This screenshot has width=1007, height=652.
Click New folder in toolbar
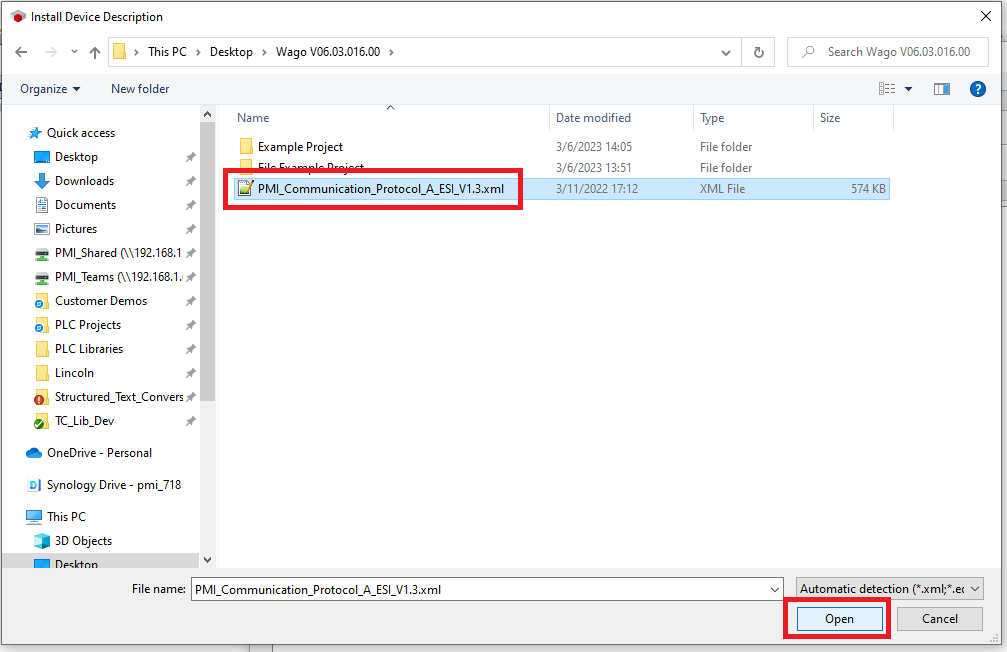pos(140,89)
